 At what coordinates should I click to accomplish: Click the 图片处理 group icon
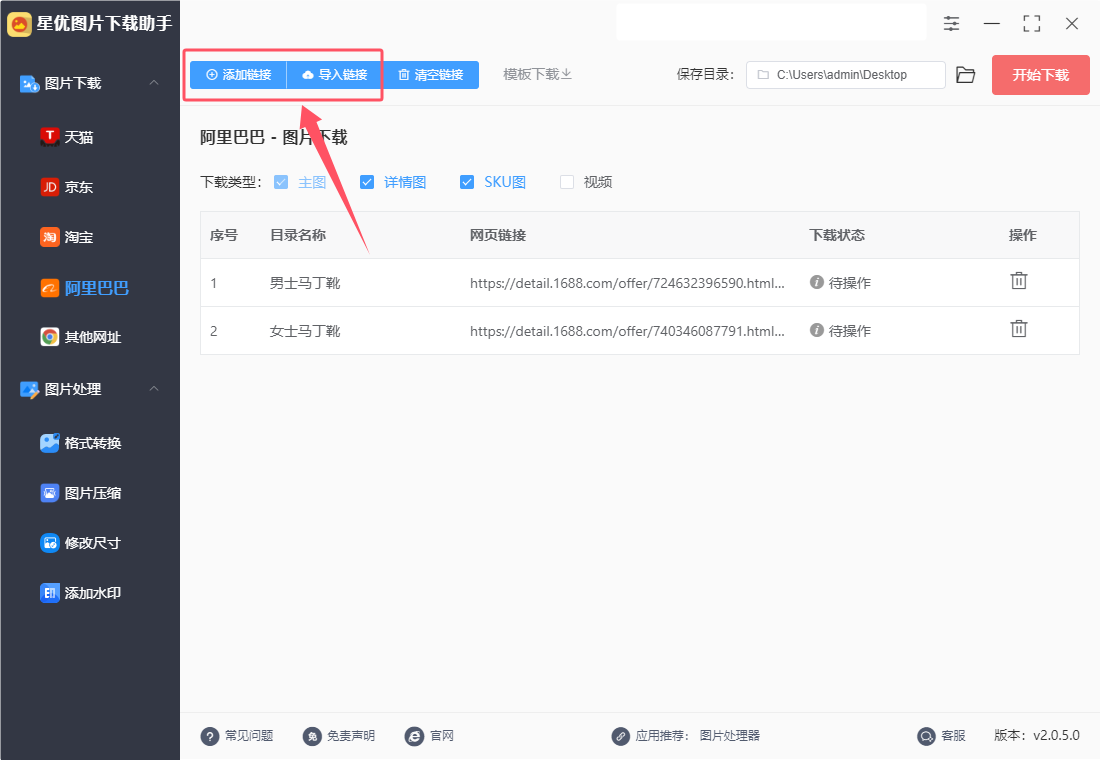click(x=29, y=389)
